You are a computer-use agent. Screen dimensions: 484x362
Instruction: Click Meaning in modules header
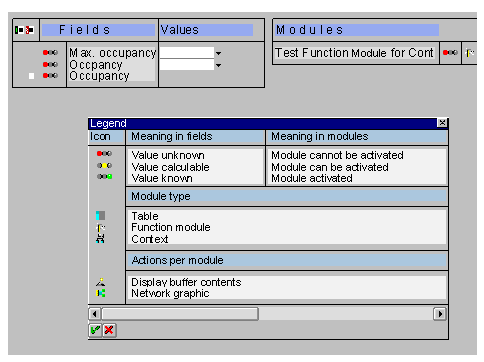(357, 137)
